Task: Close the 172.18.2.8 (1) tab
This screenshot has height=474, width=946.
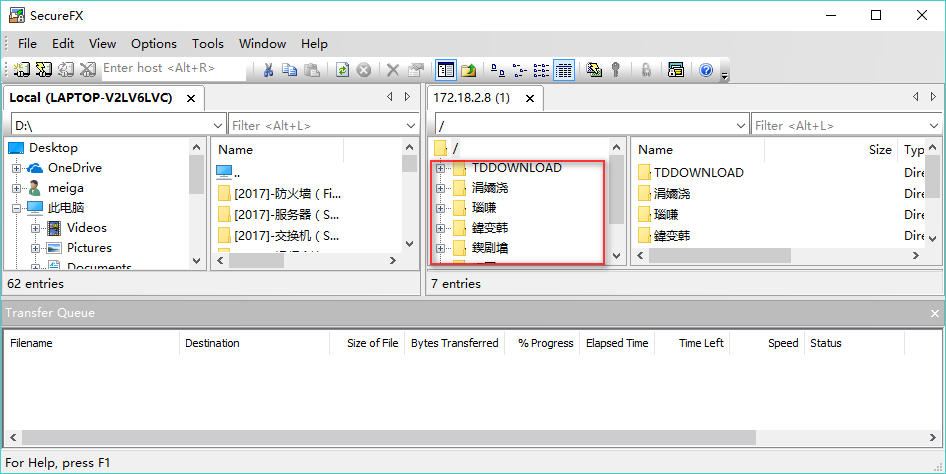Action: 530,99
